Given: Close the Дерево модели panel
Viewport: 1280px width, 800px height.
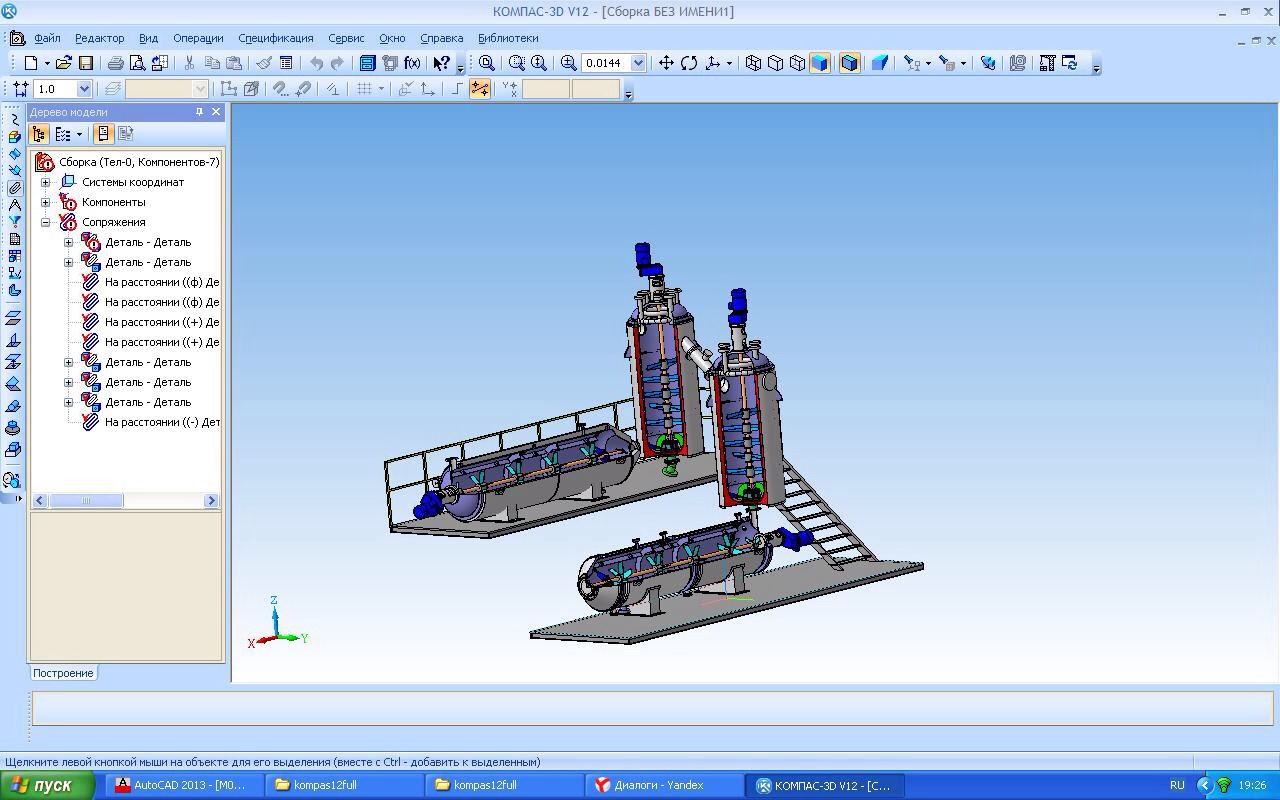Looking at the screenshot, I should [x=216, y=112].
